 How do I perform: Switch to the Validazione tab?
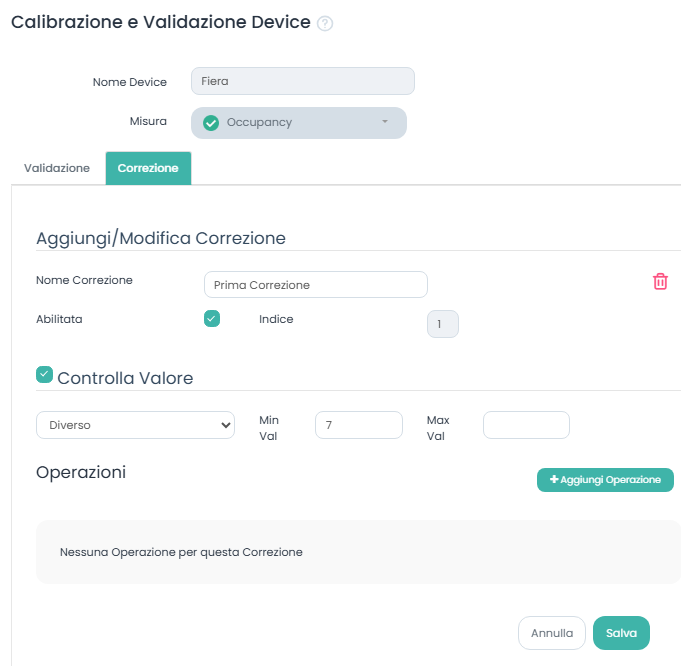tap(57, 168)
